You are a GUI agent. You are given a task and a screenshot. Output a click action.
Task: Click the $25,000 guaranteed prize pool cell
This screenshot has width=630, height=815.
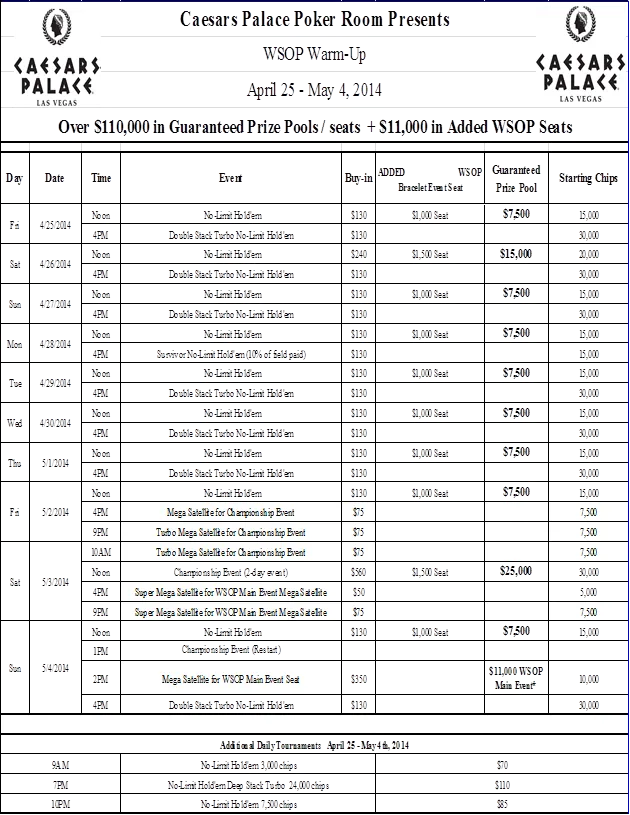(516, 571)
